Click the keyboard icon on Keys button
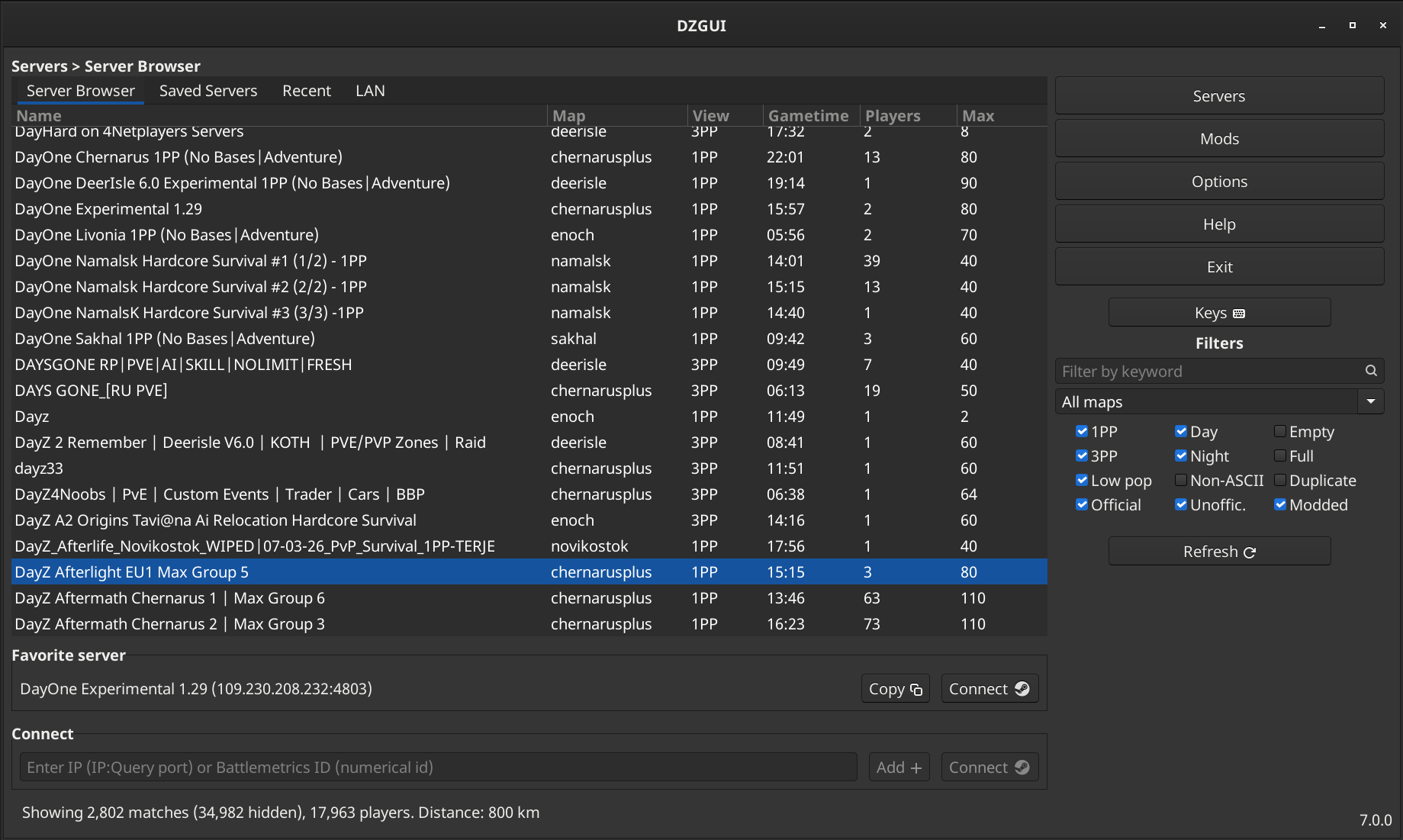The width and height of the screenshot is (1403, 840). click(x=1239, y=314)
